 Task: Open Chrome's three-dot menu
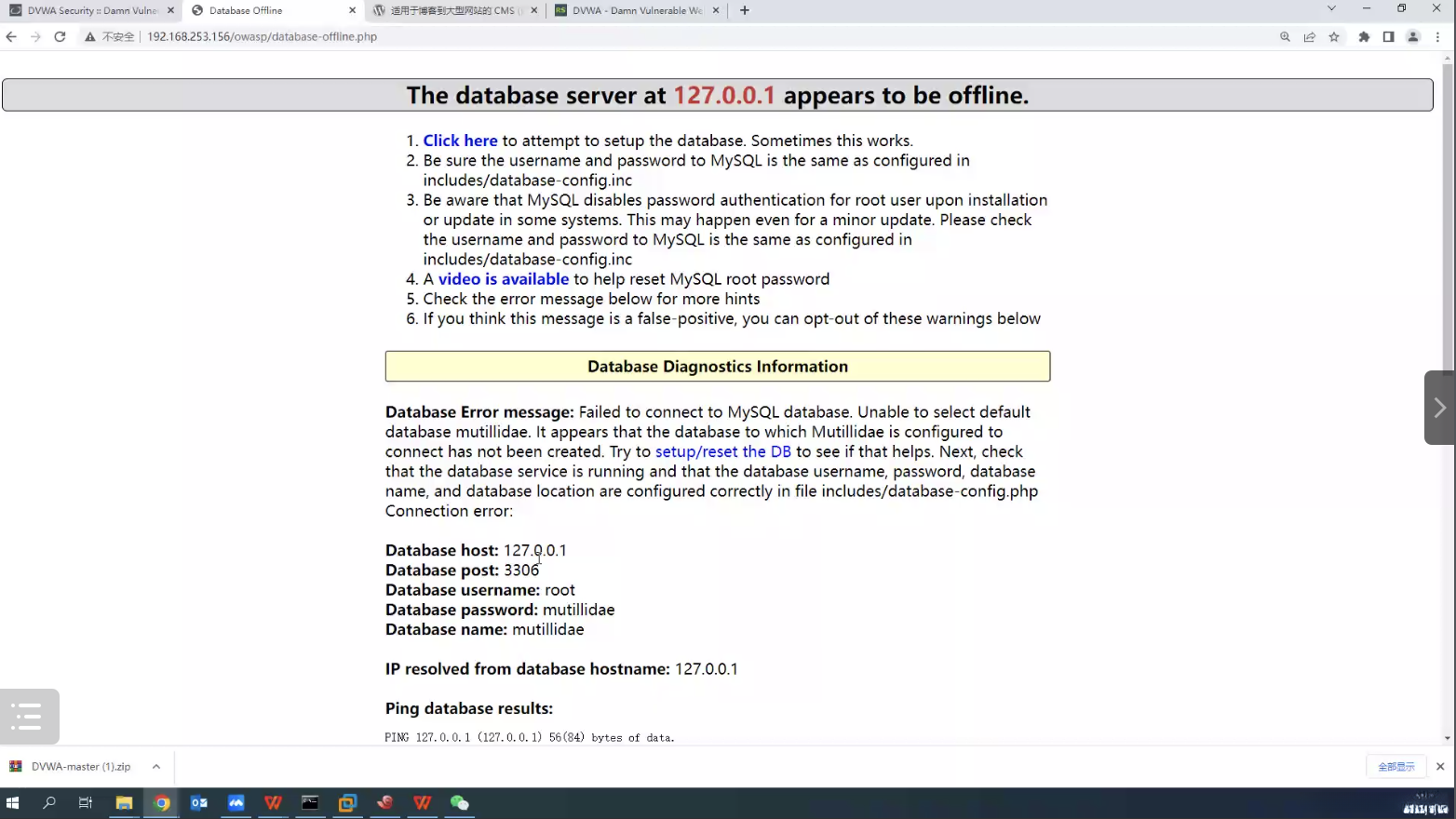(x=1438, y=37)
